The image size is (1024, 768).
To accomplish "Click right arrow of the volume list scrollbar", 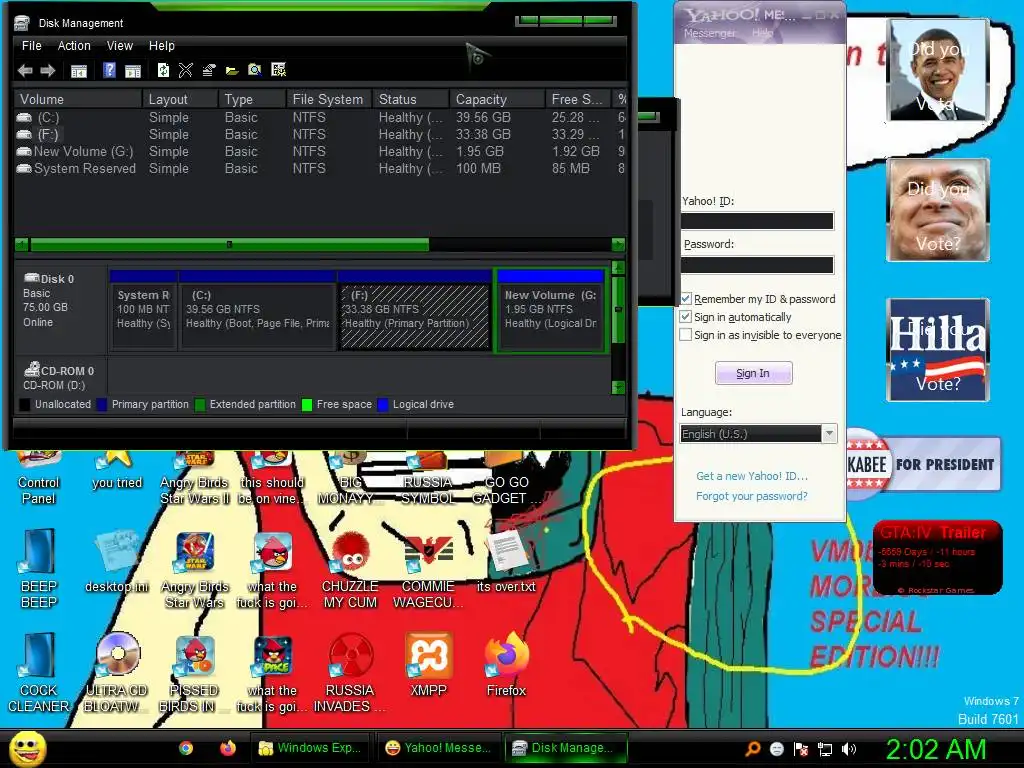I will pos(618,245).
